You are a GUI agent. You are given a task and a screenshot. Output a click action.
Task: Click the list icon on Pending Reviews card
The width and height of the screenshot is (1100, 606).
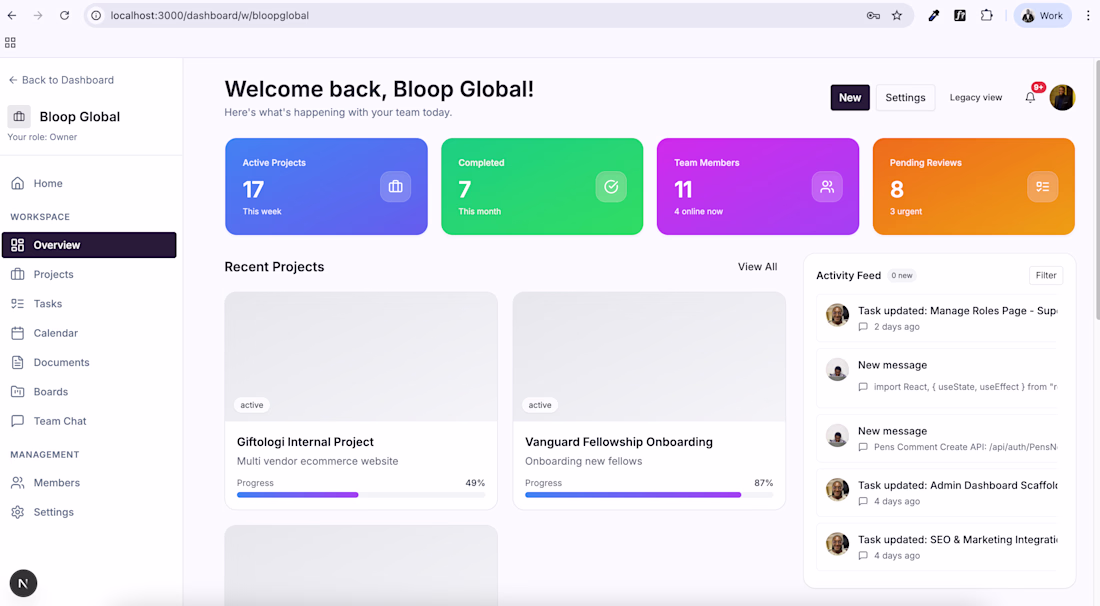pyautogui.click(x=1042, y=187)
